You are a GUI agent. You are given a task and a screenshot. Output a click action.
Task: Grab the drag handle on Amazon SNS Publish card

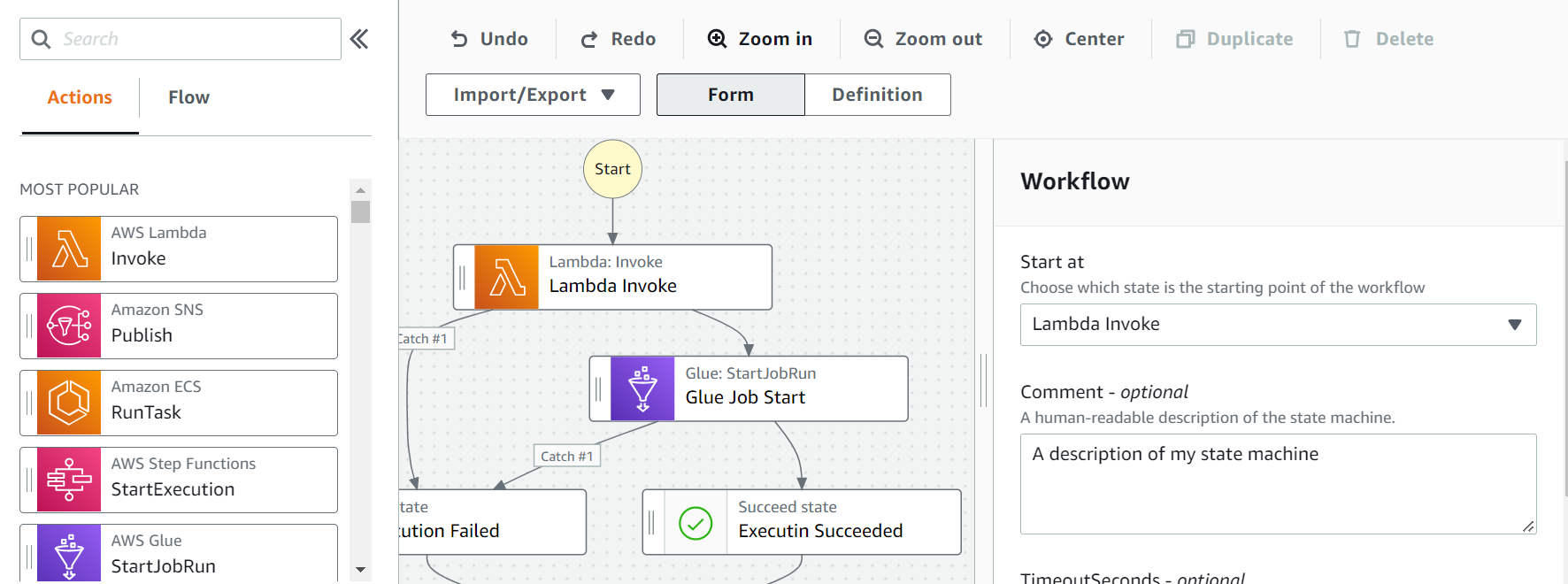29,327
